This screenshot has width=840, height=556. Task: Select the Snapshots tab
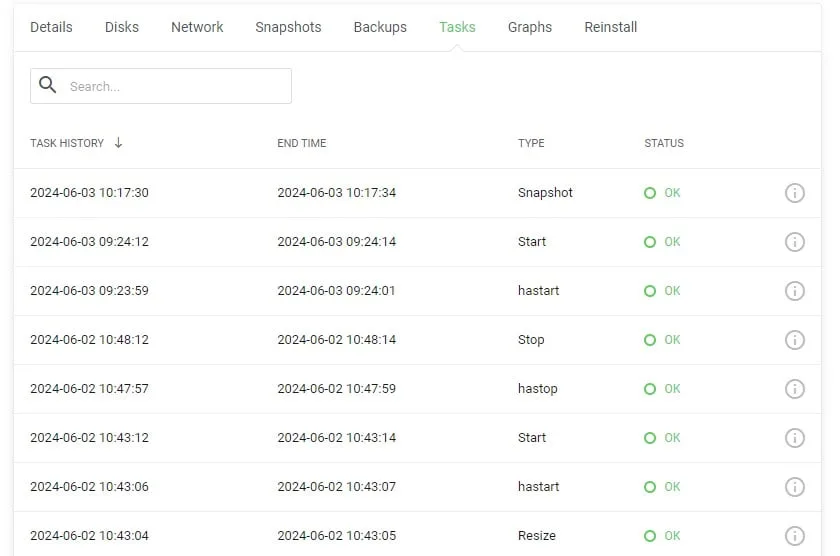coord(288,27)
